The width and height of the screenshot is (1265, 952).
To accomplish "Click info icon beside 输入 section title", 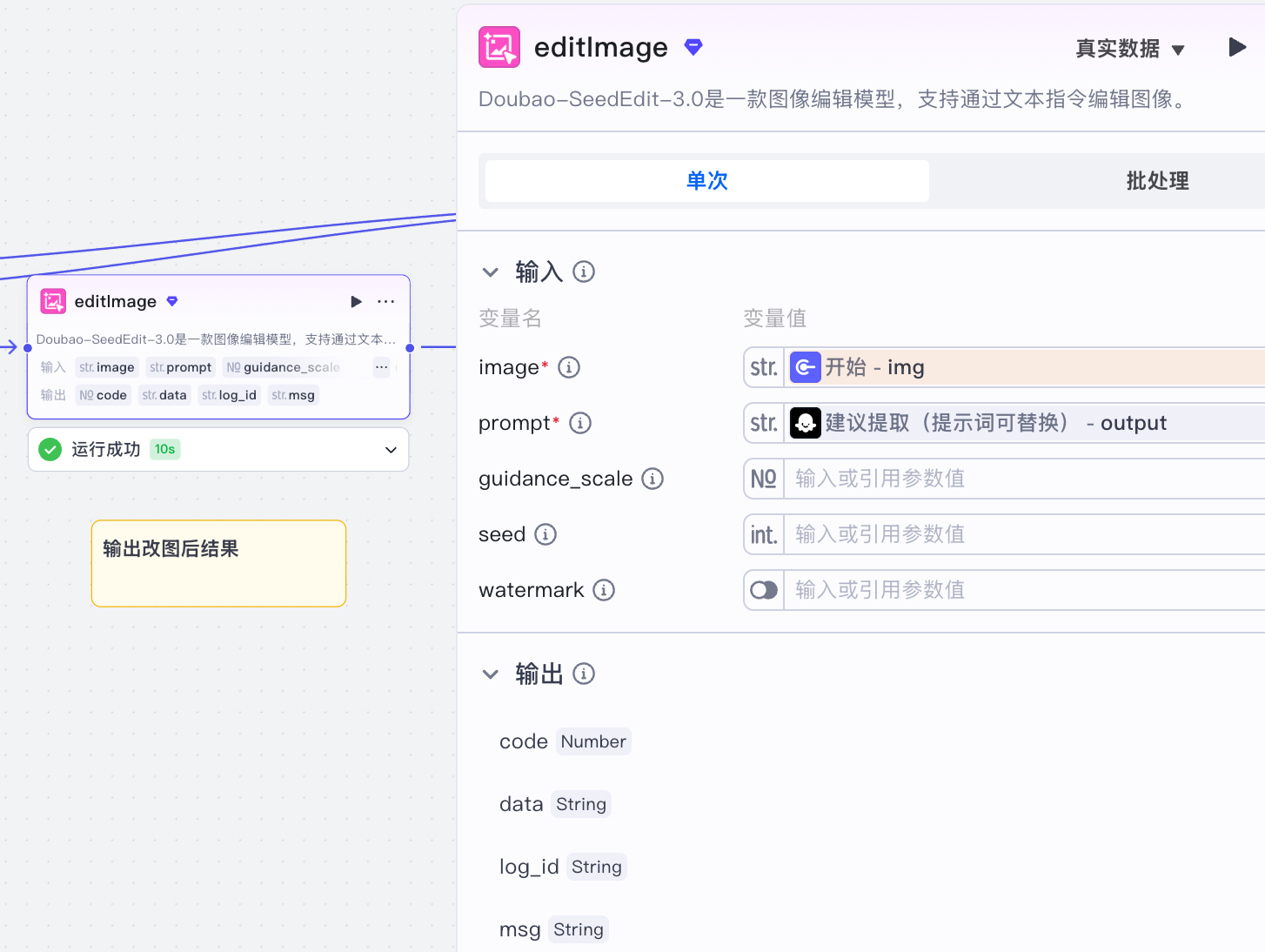I will (x=584, y=272).
